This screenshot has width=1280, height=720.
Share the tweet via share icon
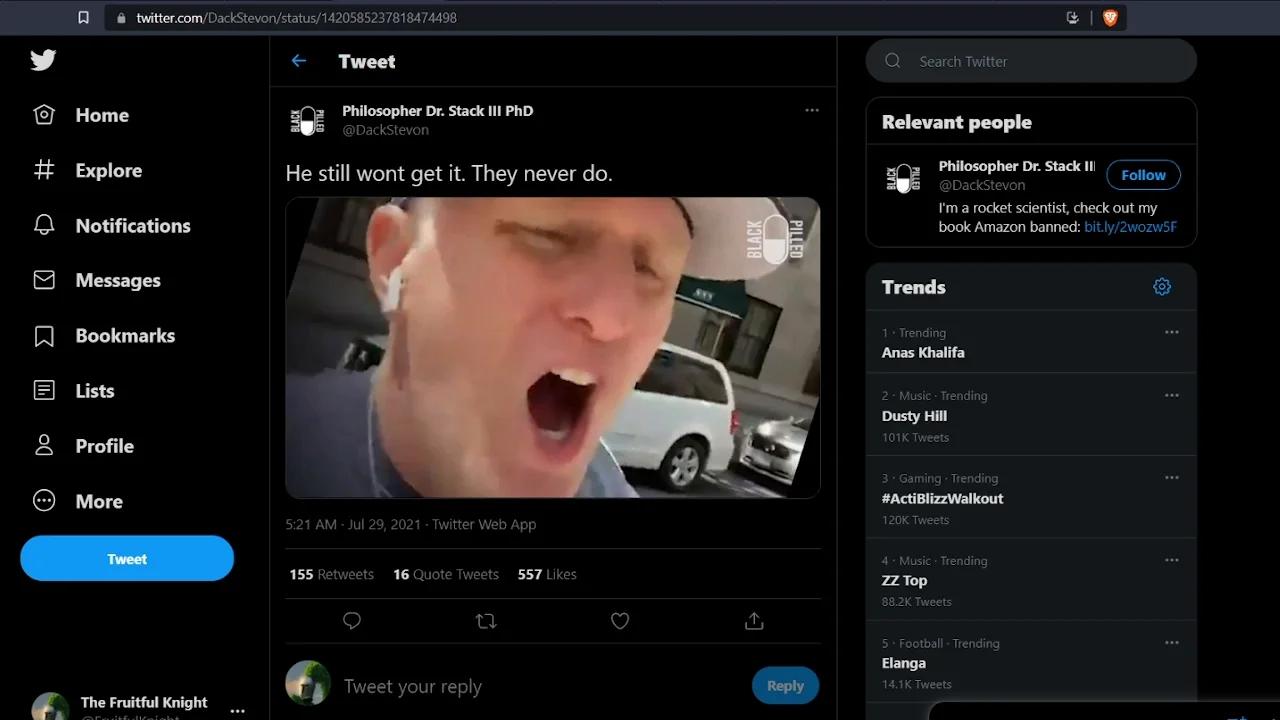tap(754, 621)
